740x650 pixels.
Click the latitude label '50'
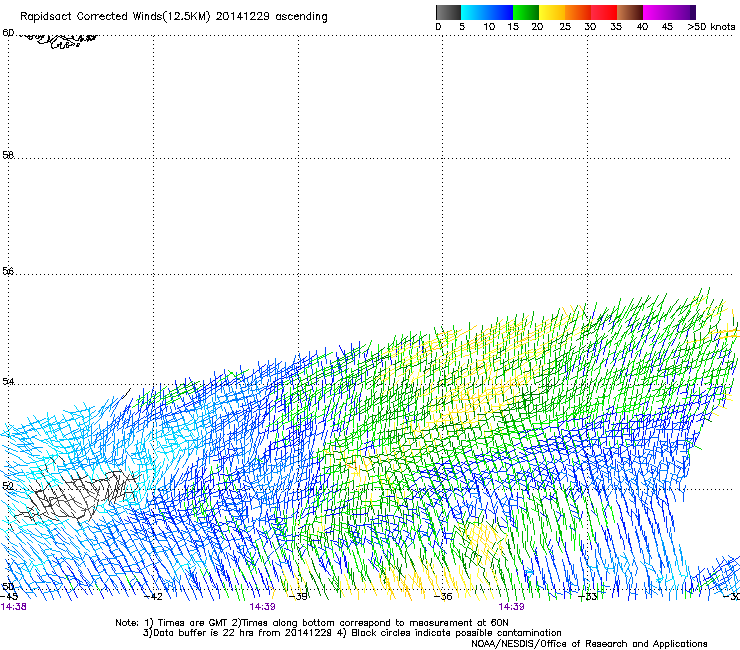pos(8,586)
